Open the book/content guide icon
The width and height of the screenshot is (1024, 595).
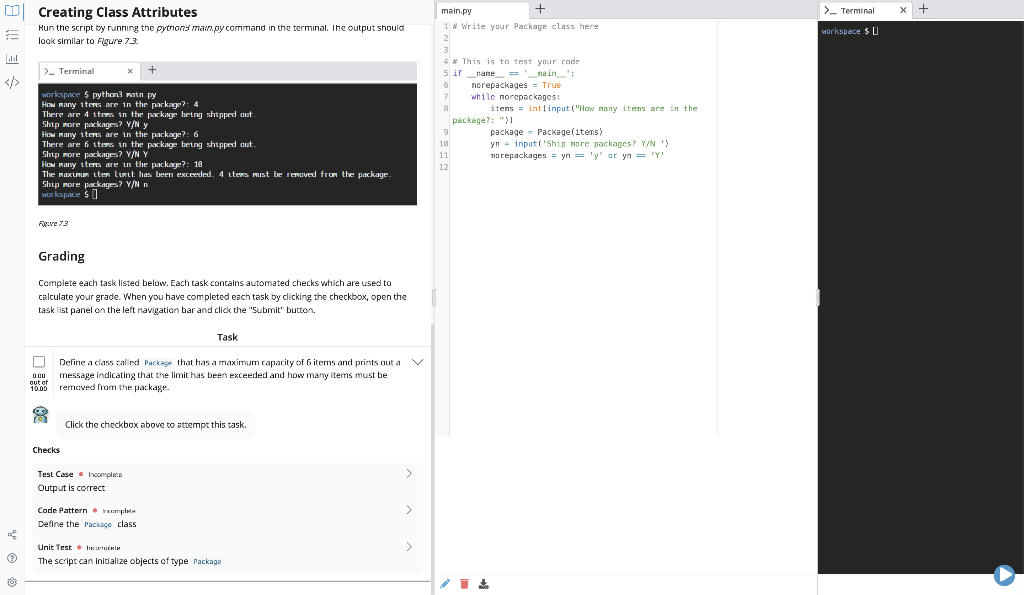[10, 10]
